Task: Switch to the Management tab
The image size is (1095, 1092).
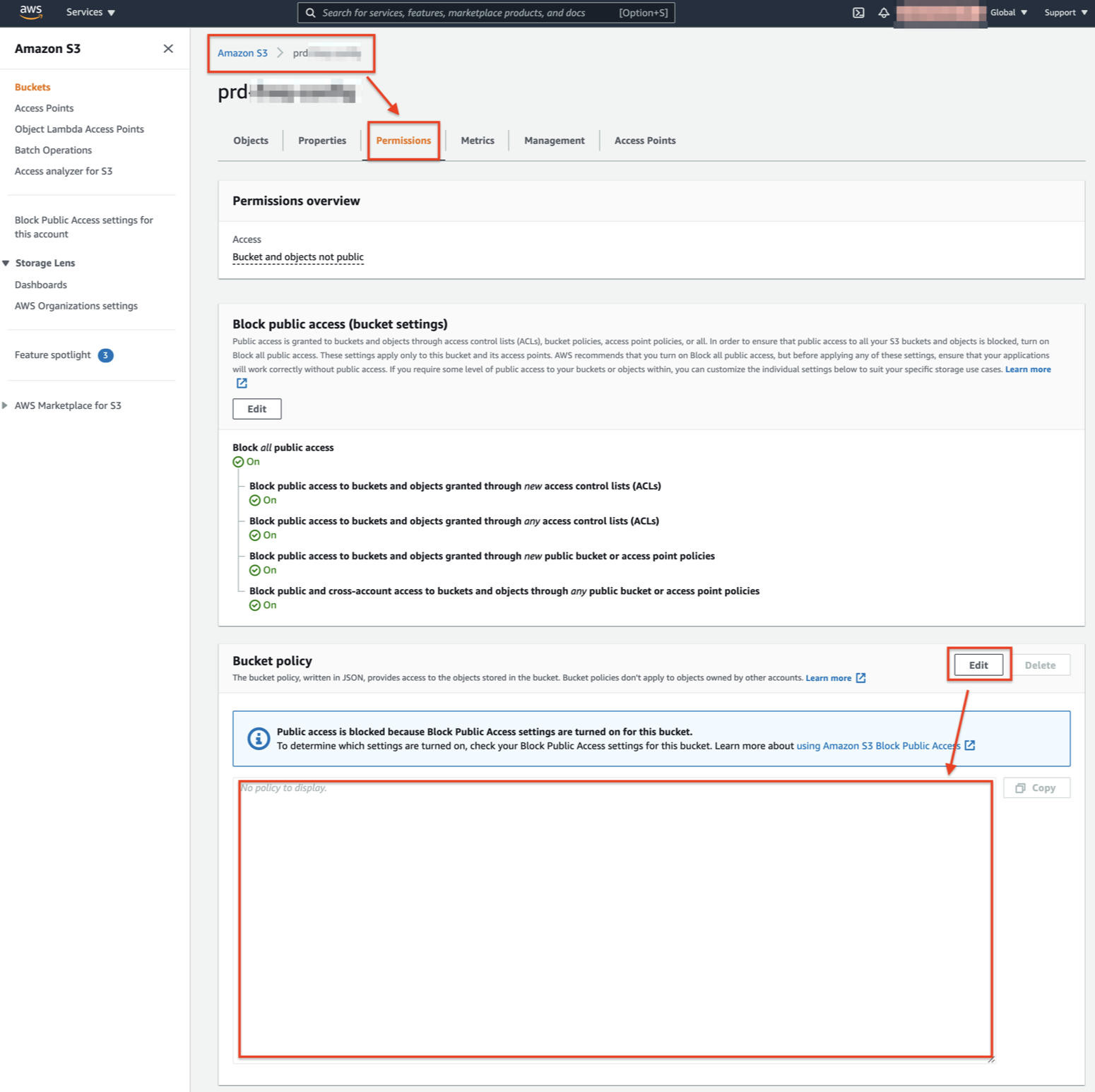Action: [555, 141]
